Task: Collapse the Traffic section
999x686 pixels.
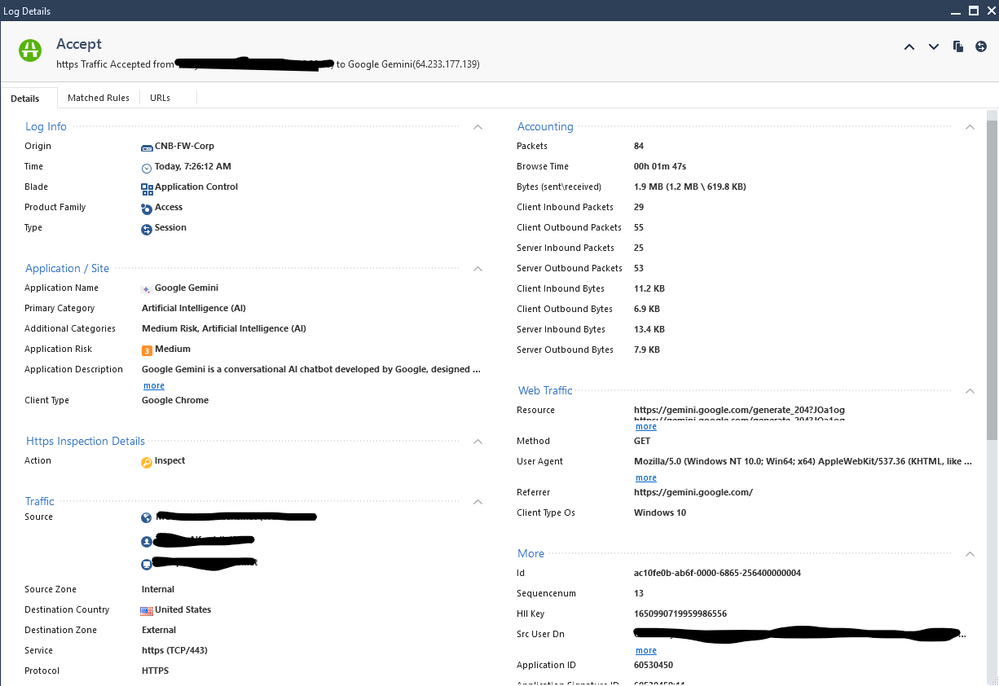Action: tap(478, 502)
